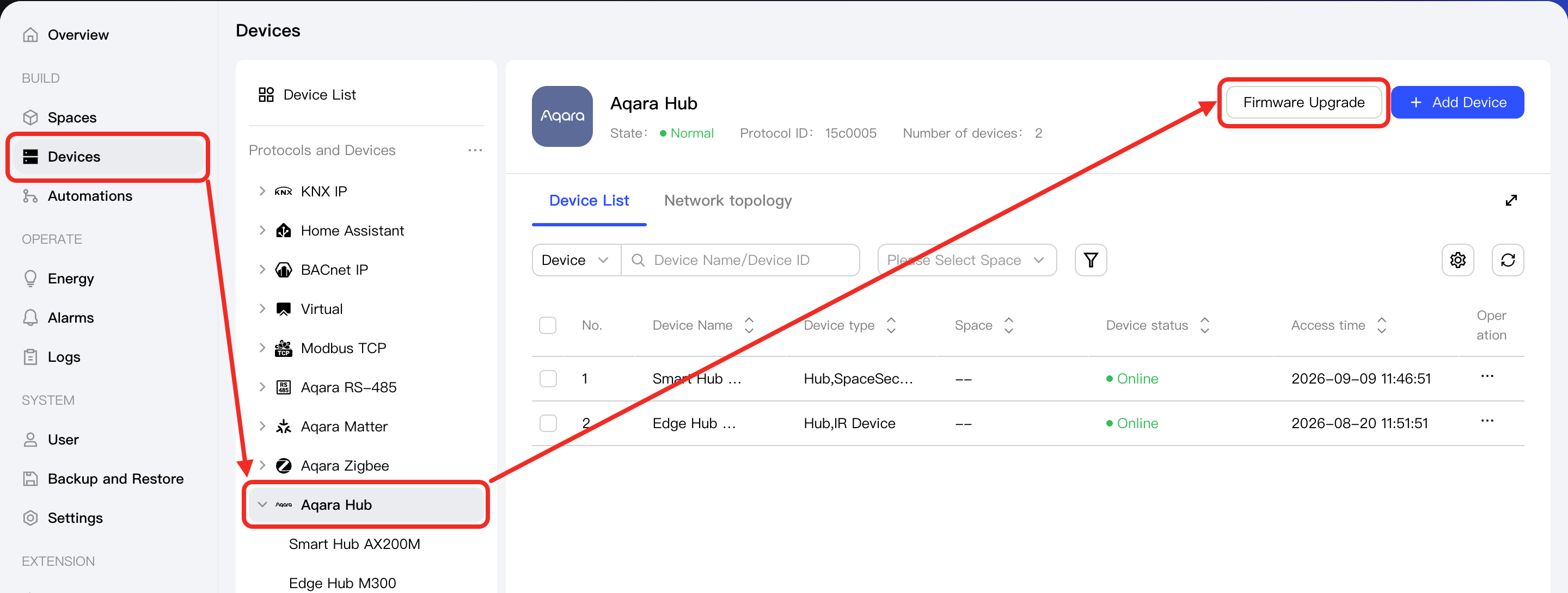Click the BACnet IP protocol icon
The width and height of the screenshot is (1568, 593).
point(284,270)
